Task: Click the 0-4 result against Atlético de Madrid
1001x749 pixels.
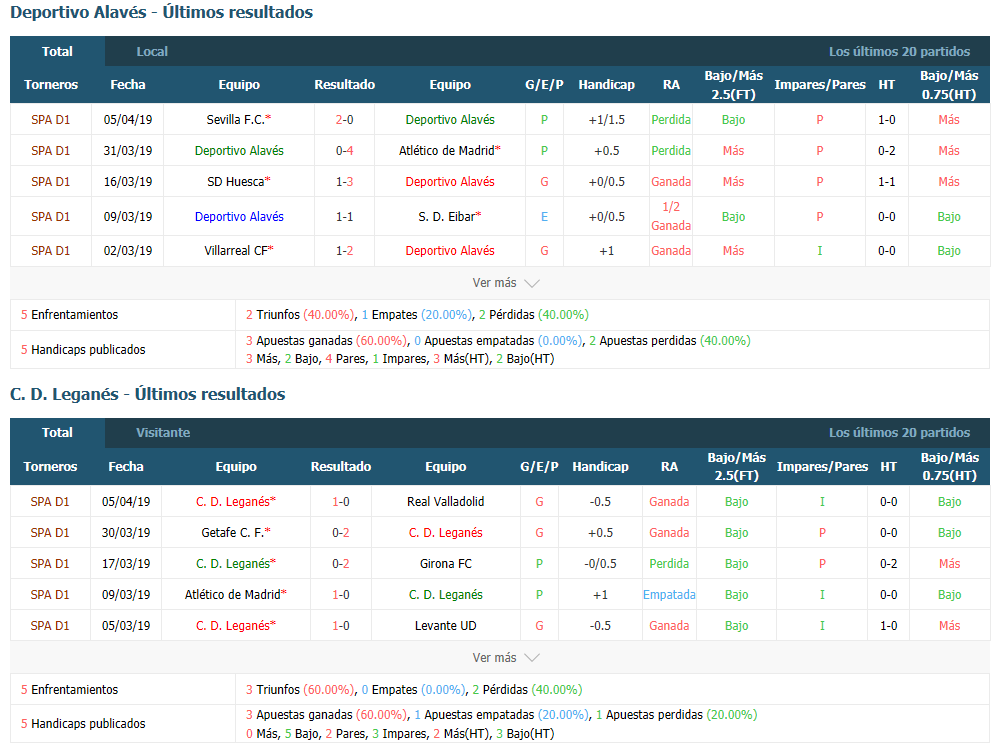Action: coord(345,151)
